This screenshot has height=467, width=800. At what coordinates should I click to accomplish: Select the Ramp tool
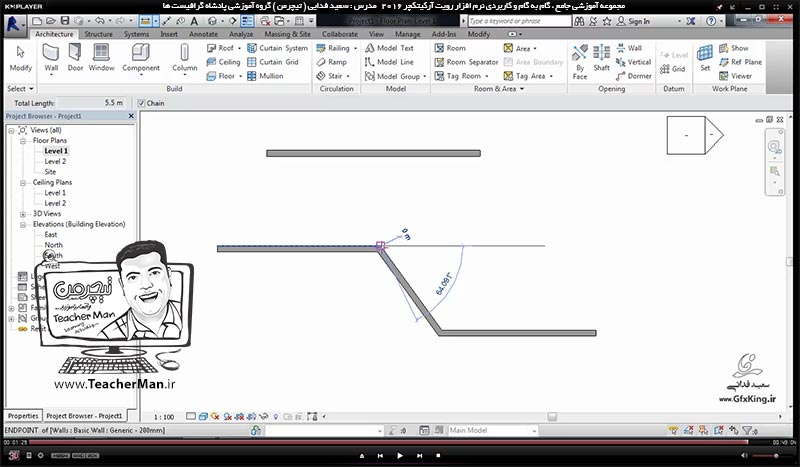pos(331,62)
